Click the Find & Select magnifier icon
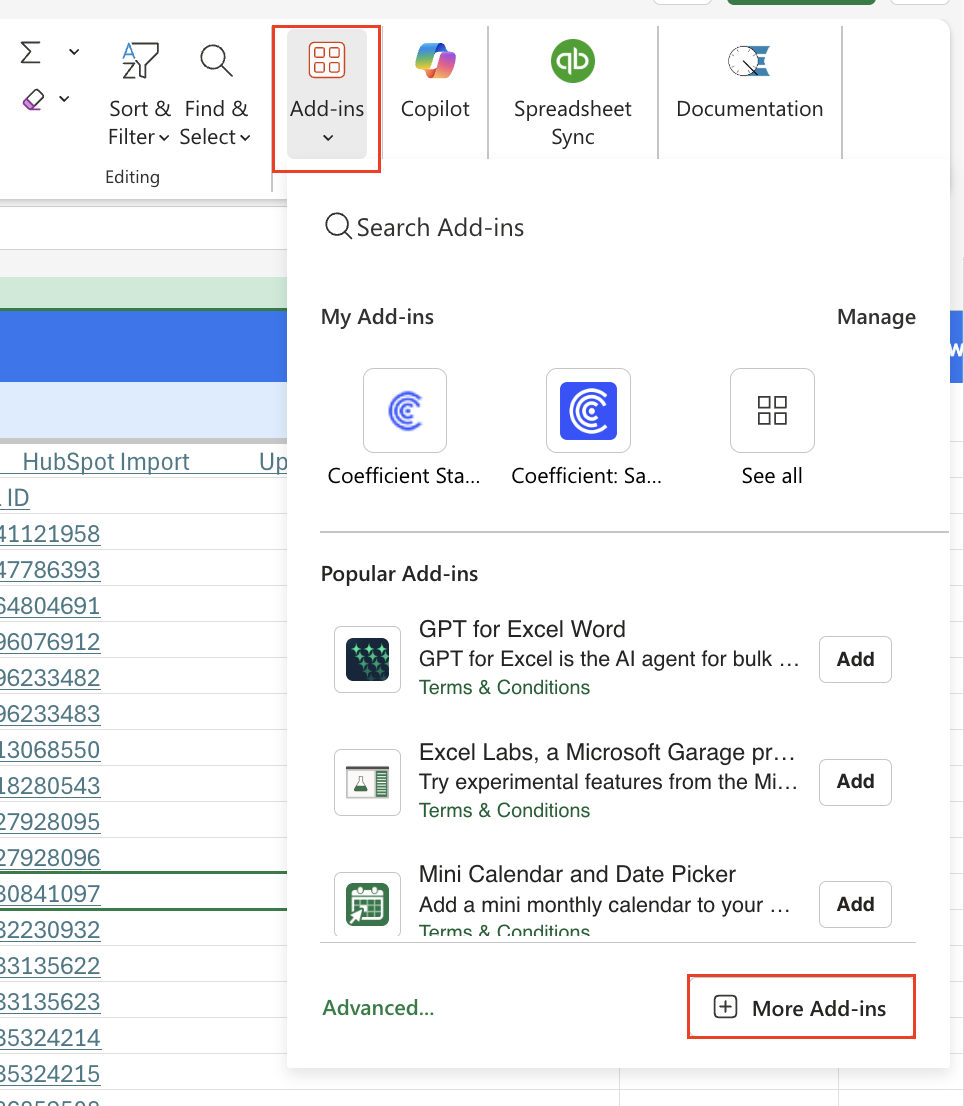Screen dimensions: 964x1106 [x=216, y=62]
